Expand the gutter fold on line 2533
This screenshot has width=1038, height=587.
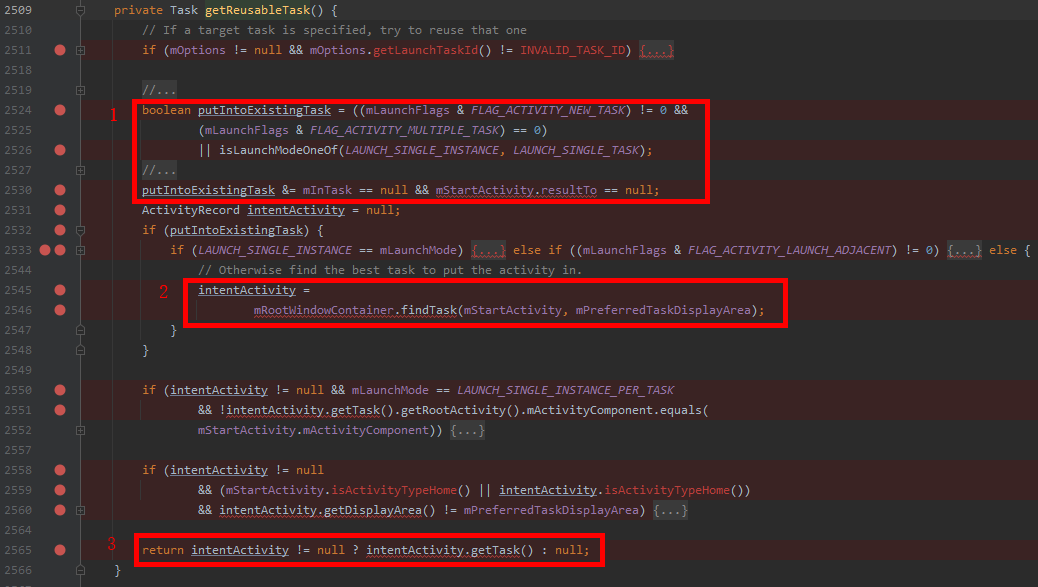80,250
